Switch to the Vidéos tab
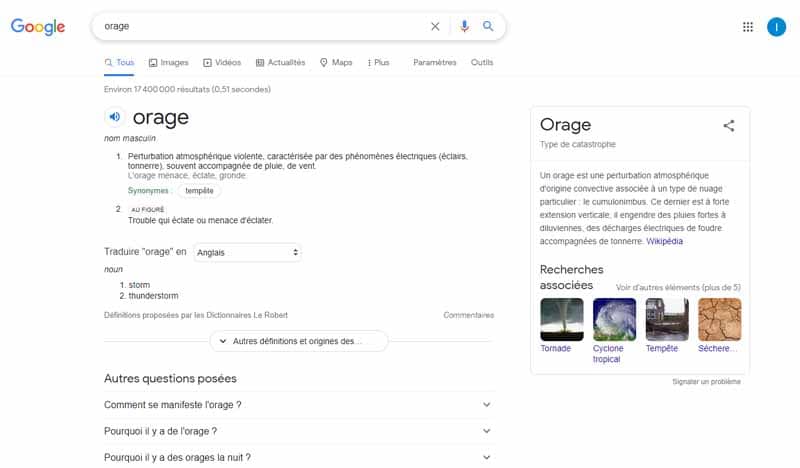This screenshot has width=800, height=468. (222, 62)
